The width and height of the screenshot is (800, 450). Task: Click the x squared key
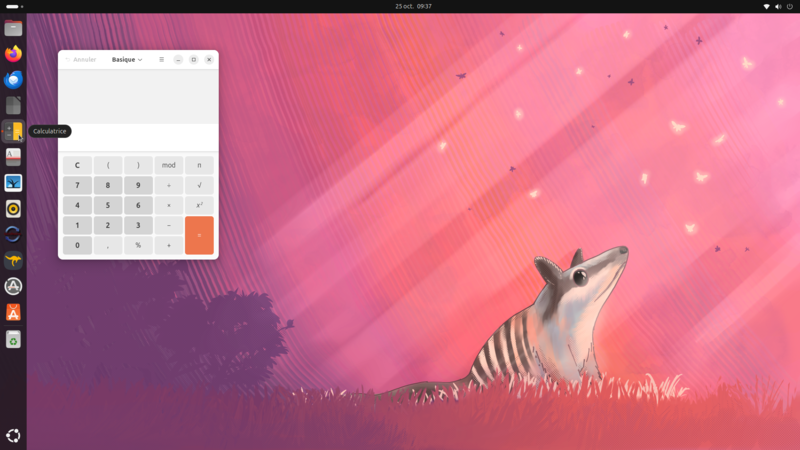coord(199,205)
